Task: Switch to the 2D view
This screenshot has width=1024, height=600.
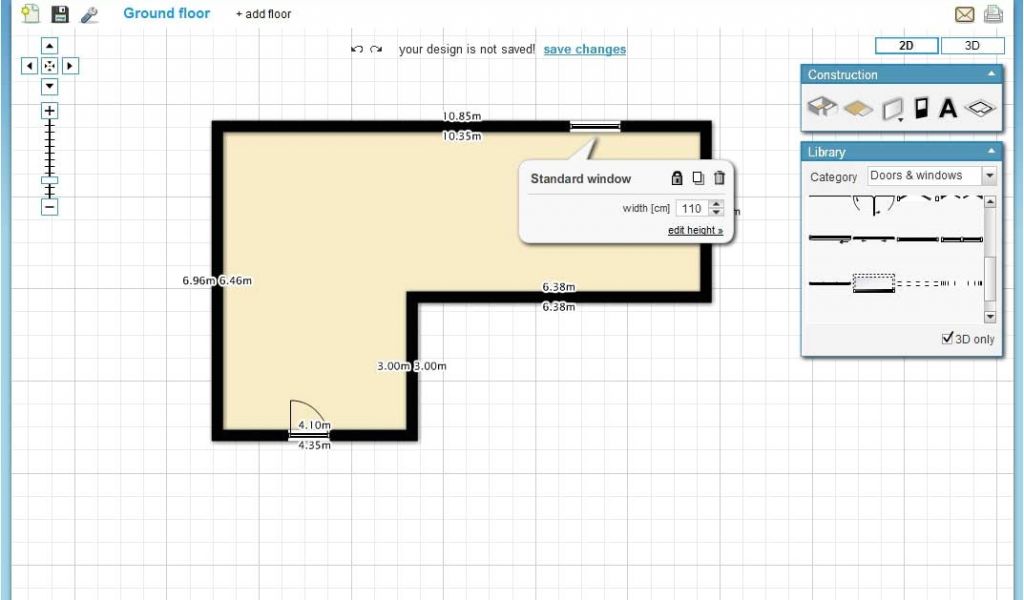Action: click(x=907, y=46)
